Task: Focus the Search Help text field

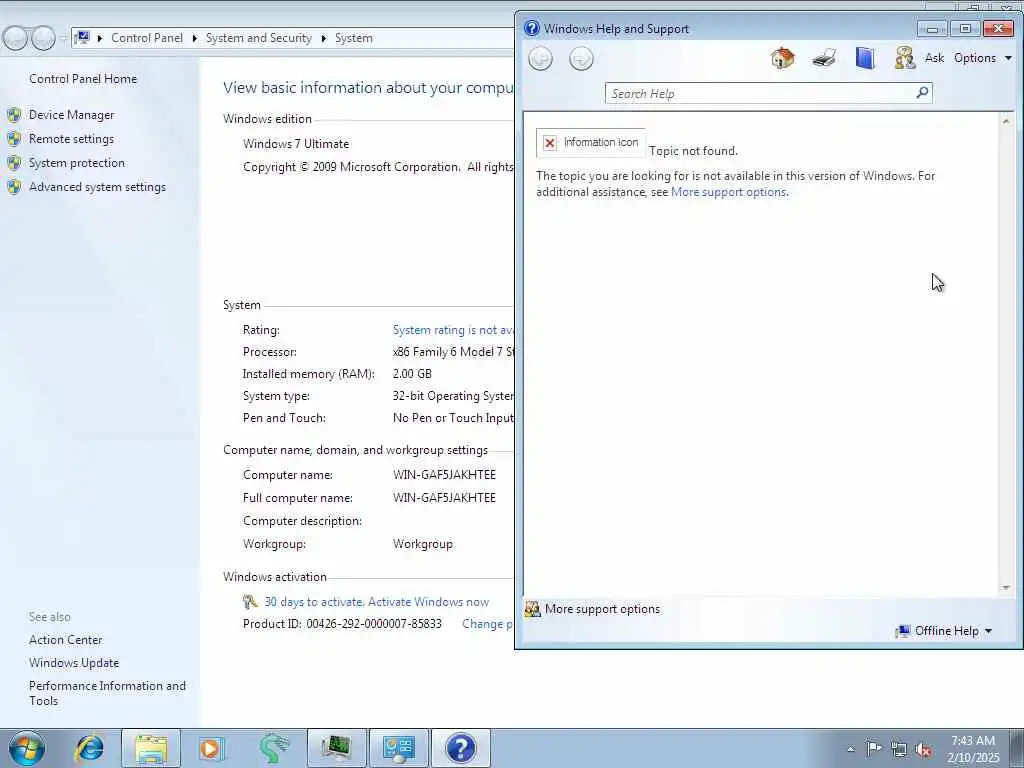Action: click(x=761, y=93)
